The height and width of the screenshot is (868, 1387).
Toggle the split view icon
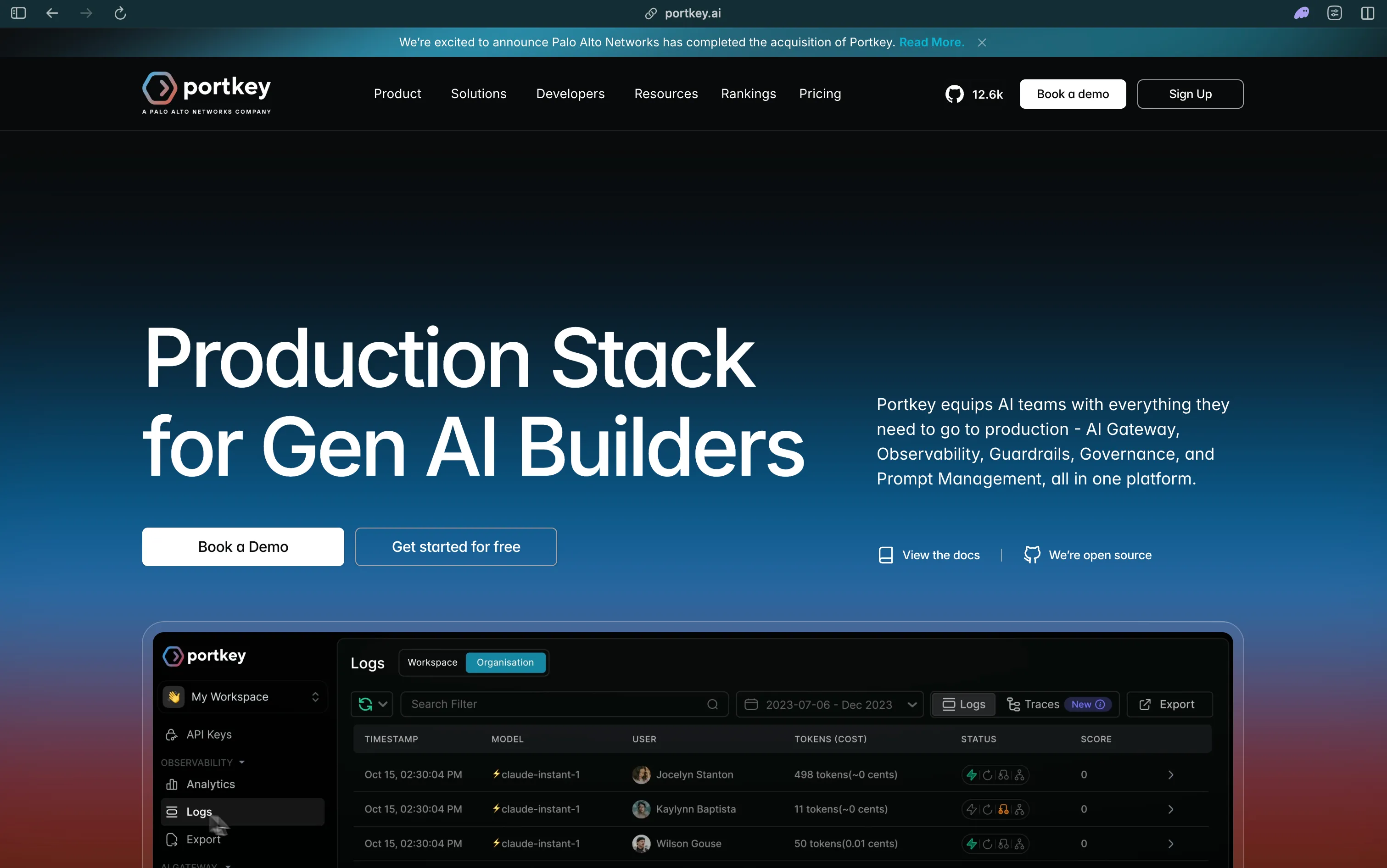coord(1368,13)
